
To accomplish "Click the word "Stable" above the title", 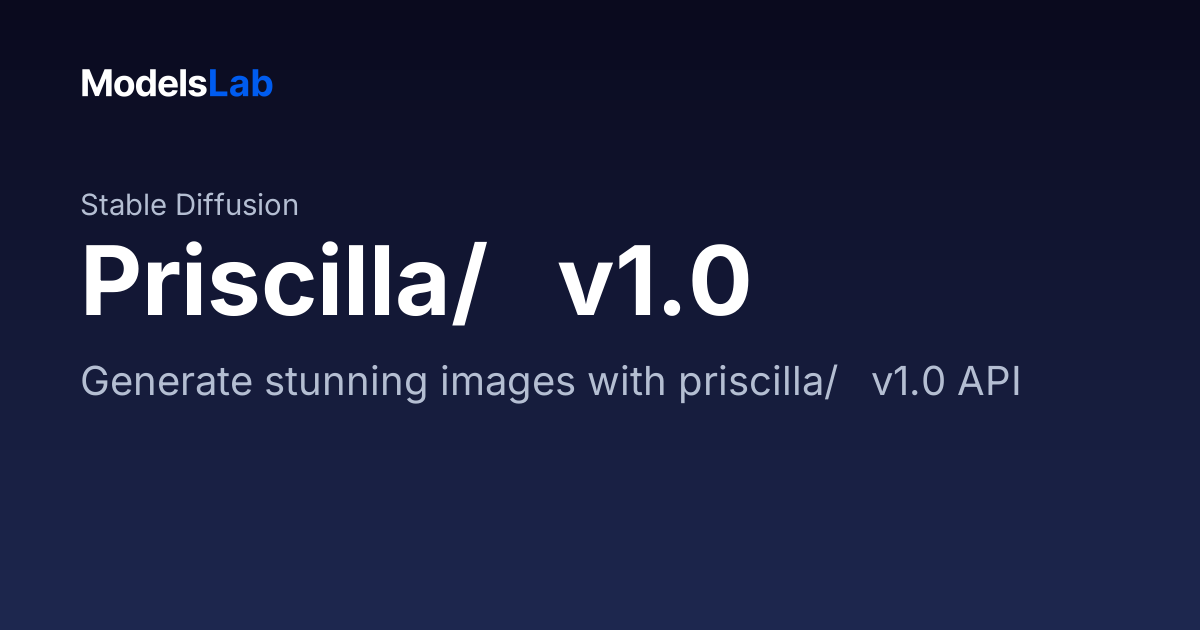I will pyautogui.click(x=124, y=205).
